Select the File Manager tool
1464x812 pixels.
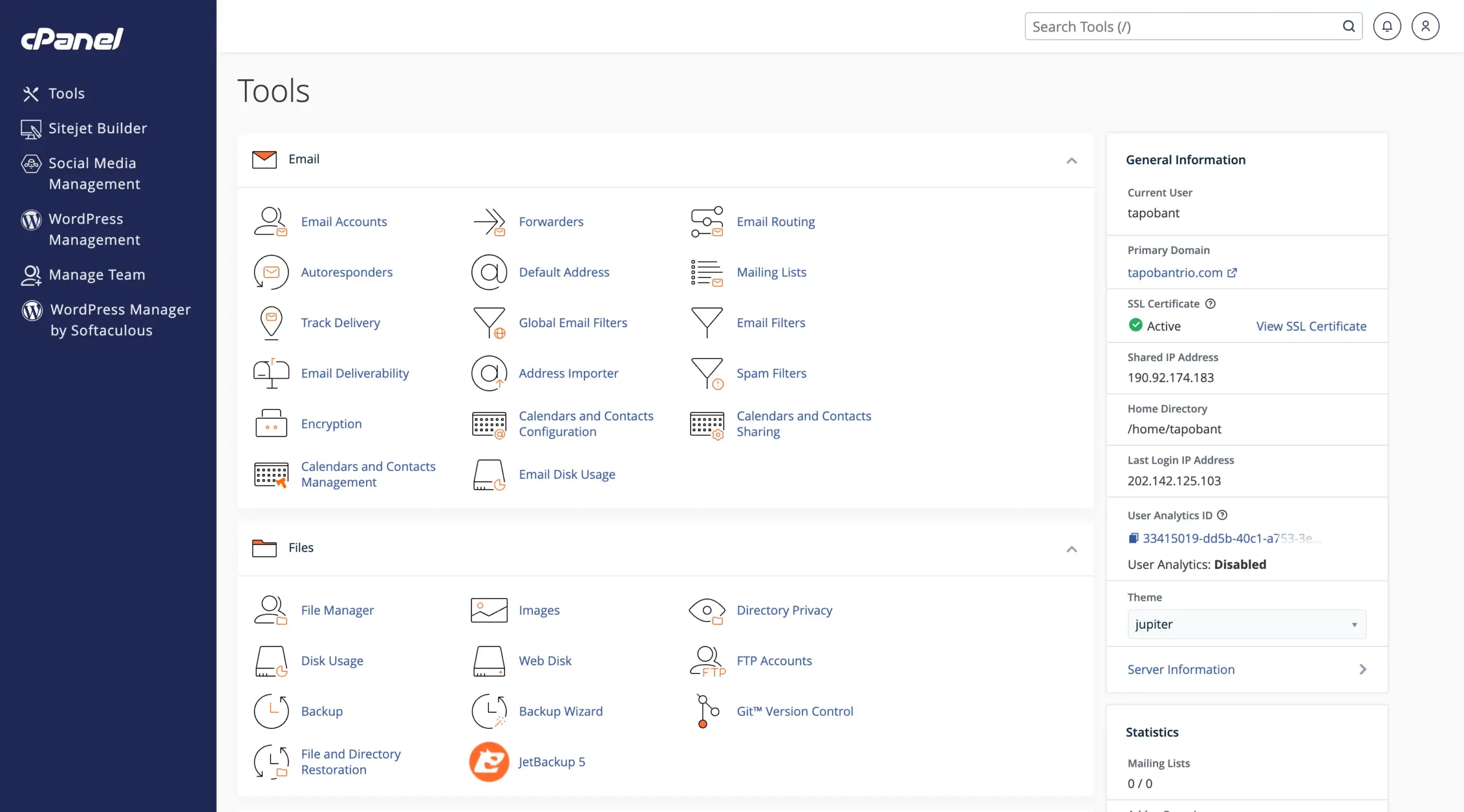[337, 610]
